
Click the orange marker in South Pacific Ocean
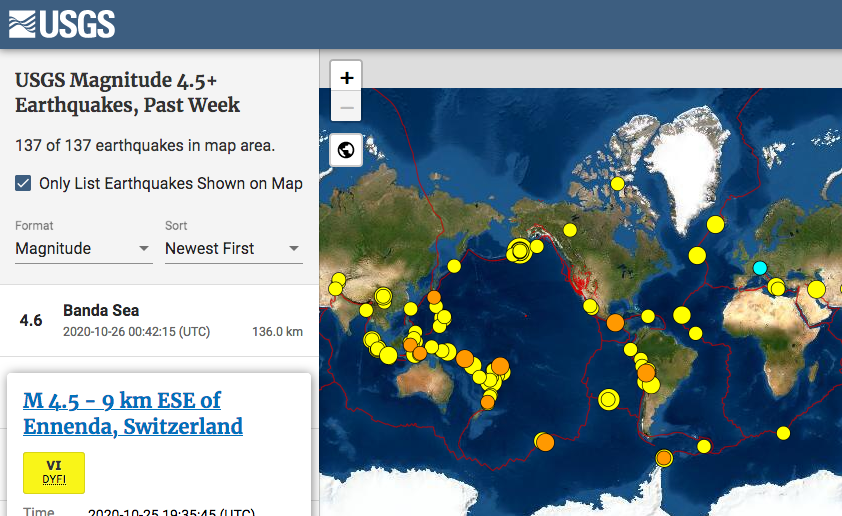545,442
